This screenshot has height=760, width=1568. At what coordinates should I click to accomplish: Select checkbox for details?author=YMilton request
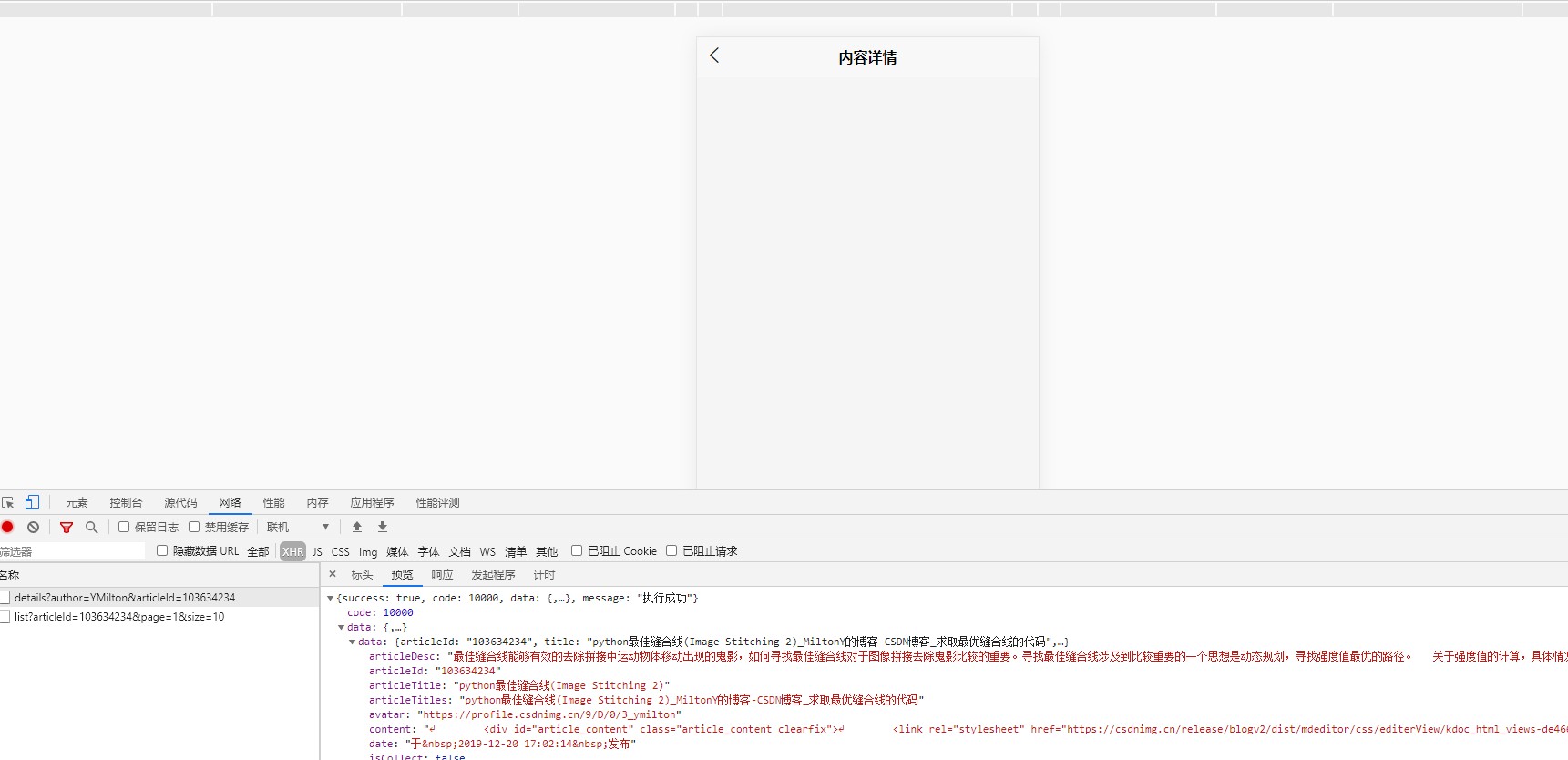[5, 598]
